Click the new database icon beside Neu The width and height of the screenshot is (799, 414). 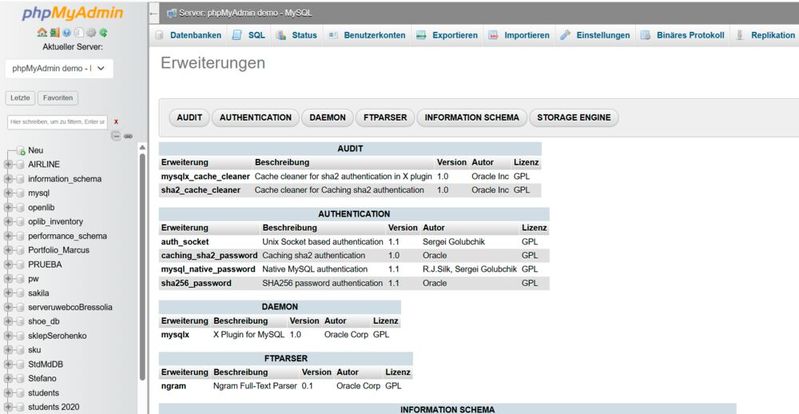[21, 151]
